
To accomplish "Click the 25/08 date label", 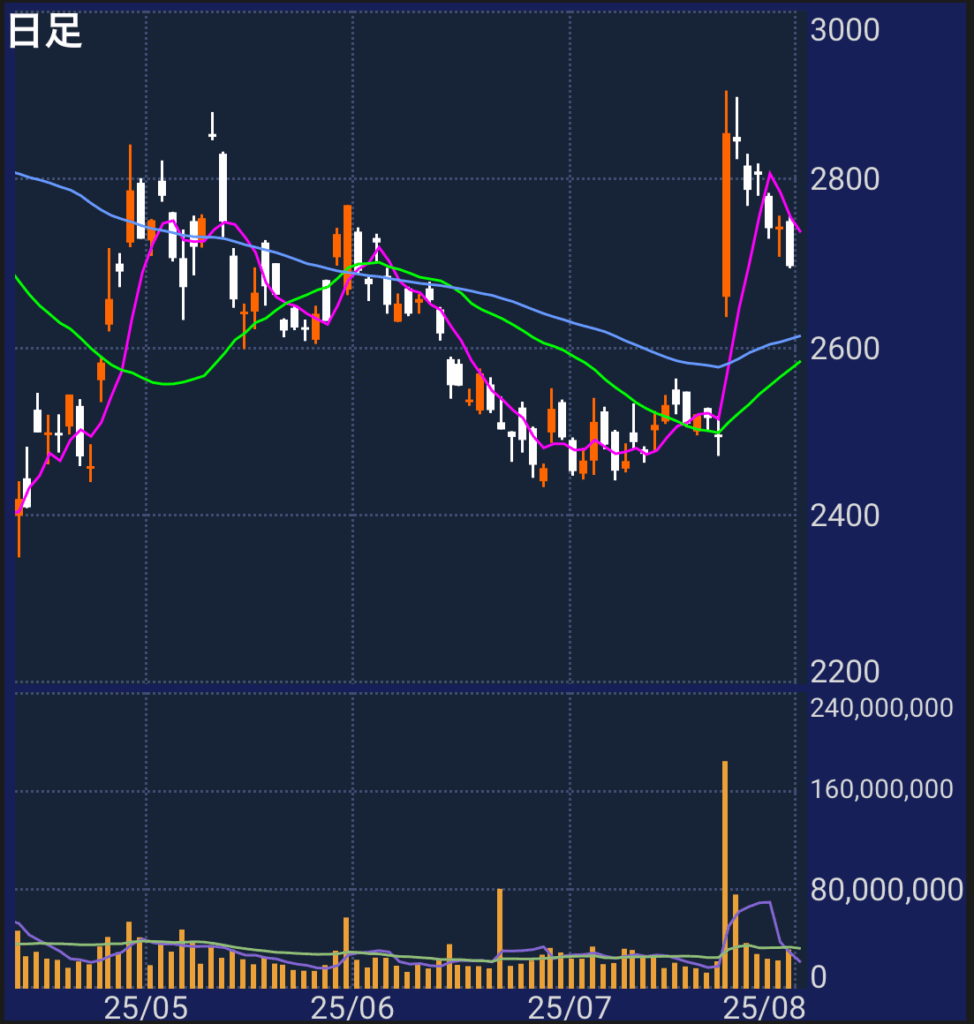I will (x=764, y=1008).
